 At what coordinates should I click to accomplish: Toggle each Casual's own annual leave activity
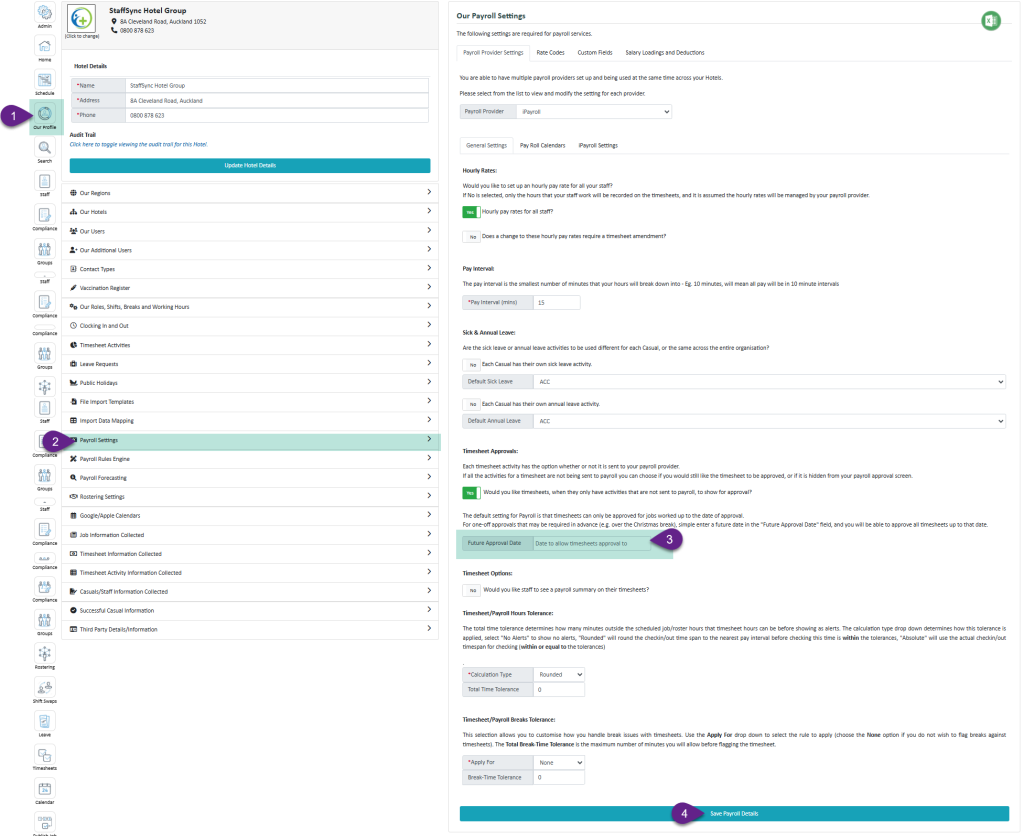tap(471, 404)
